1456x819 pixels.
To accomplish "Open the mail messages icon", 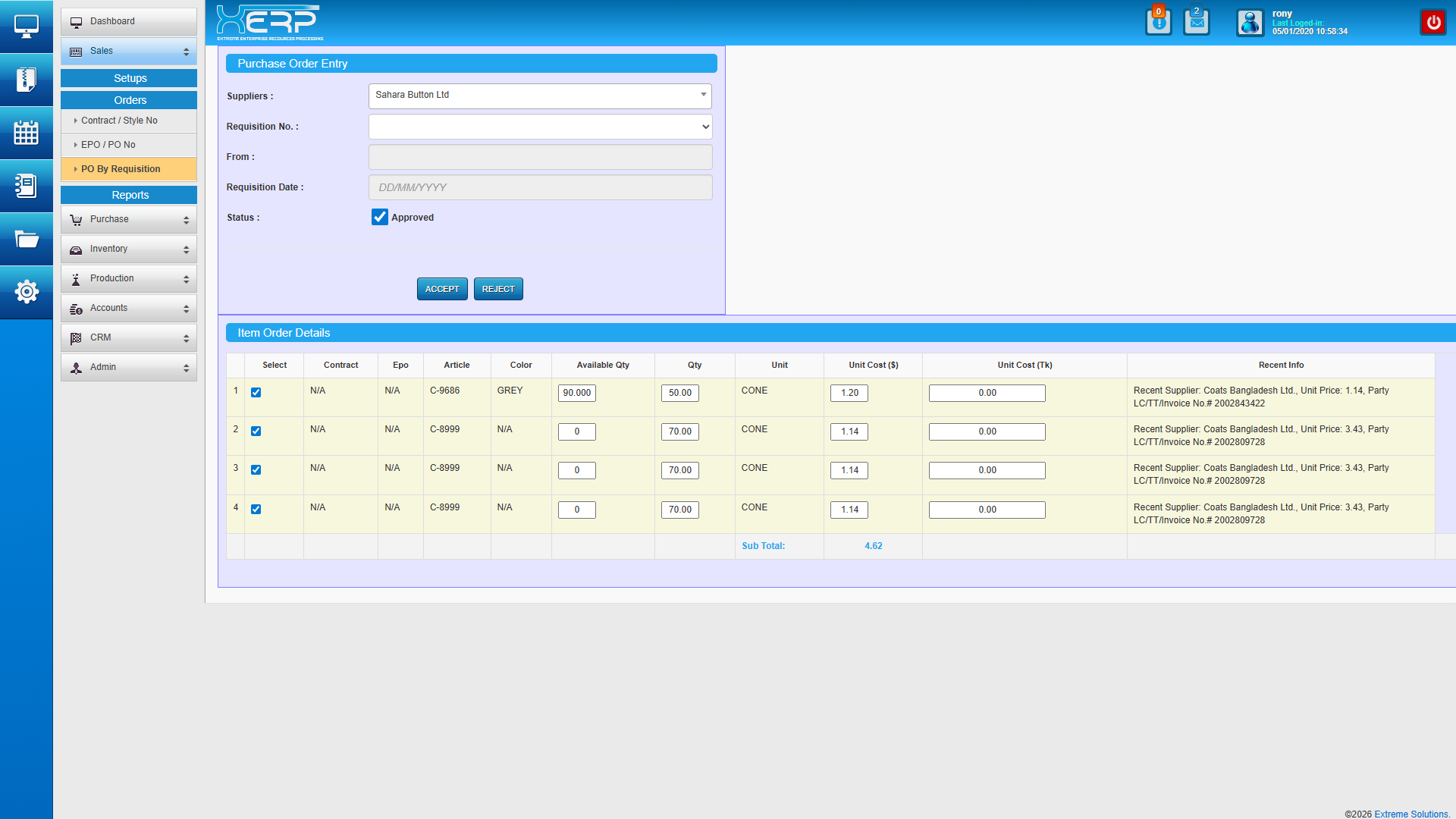I will click(x=1197, y=22).
